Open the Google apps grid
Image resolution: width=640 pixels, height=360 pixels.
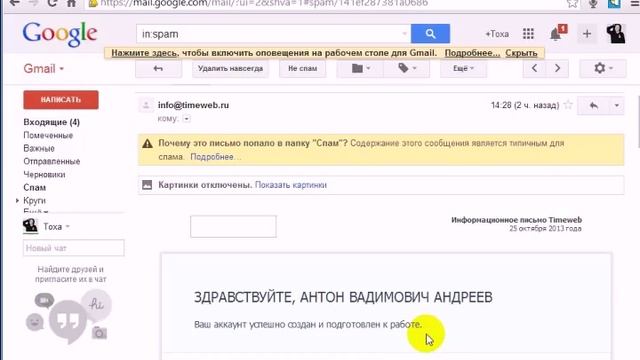point(528,33)
